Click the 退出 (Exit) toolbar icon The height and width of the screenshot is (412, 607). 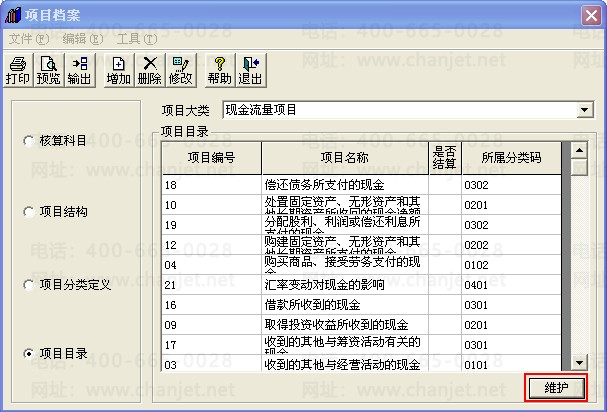[250, 70]
